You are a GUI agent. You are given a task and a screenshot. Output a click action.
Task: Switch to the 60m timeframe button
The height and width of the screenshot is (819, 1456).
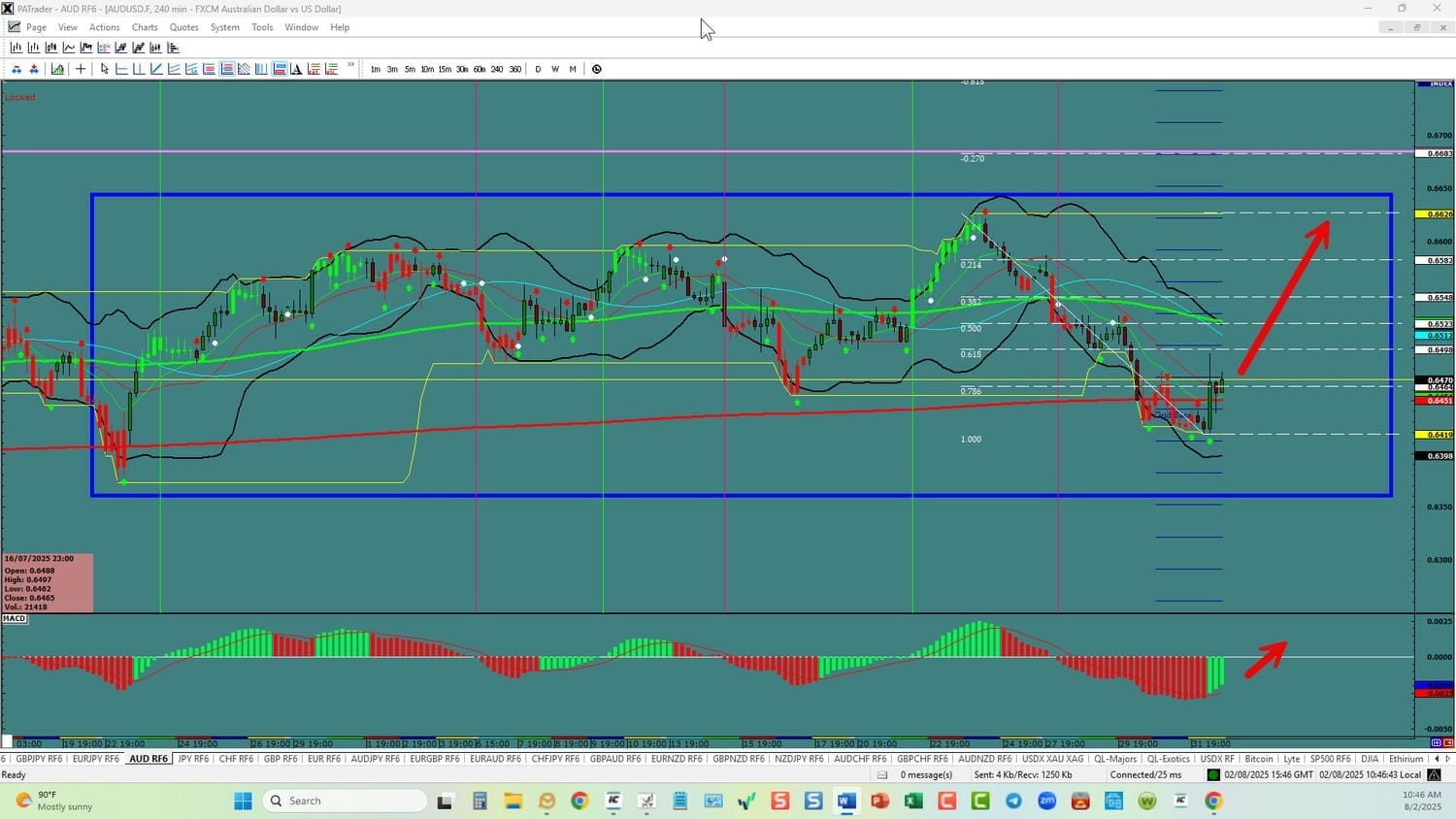(x=480, y=69)
